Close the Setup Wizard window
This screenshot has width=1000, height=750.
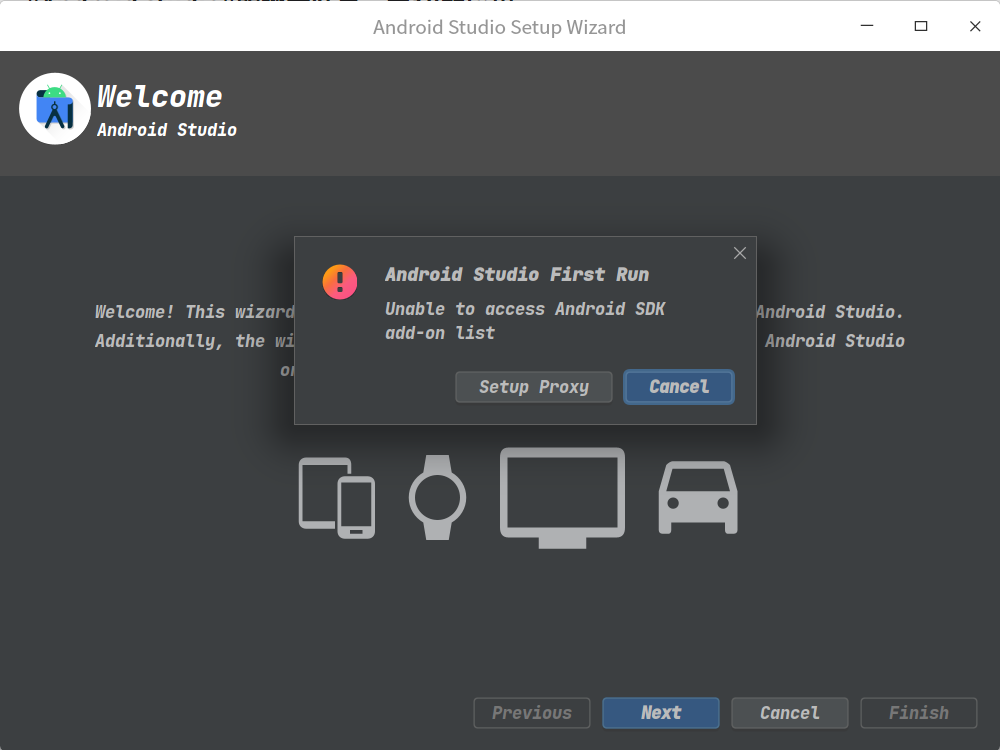[x=975, y=26]
